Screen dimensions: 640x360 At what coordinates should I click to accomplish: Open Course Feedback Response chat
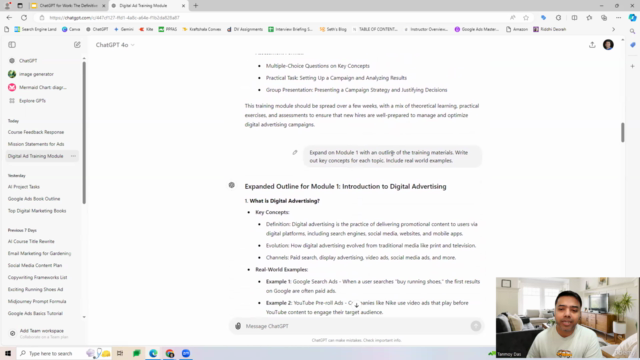[36, 132]
